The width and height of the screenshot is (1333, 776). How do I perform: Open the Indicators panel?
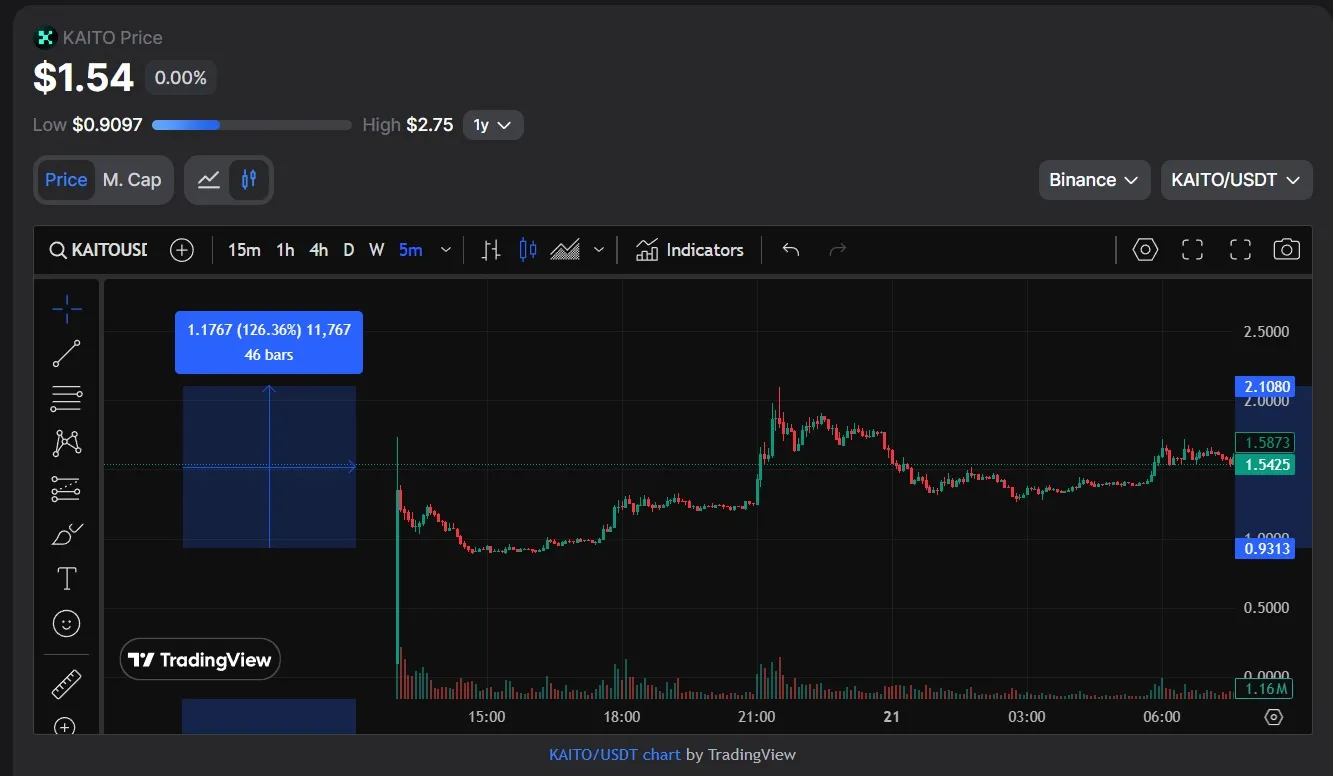pyautogui.click(x=690, y=250)
